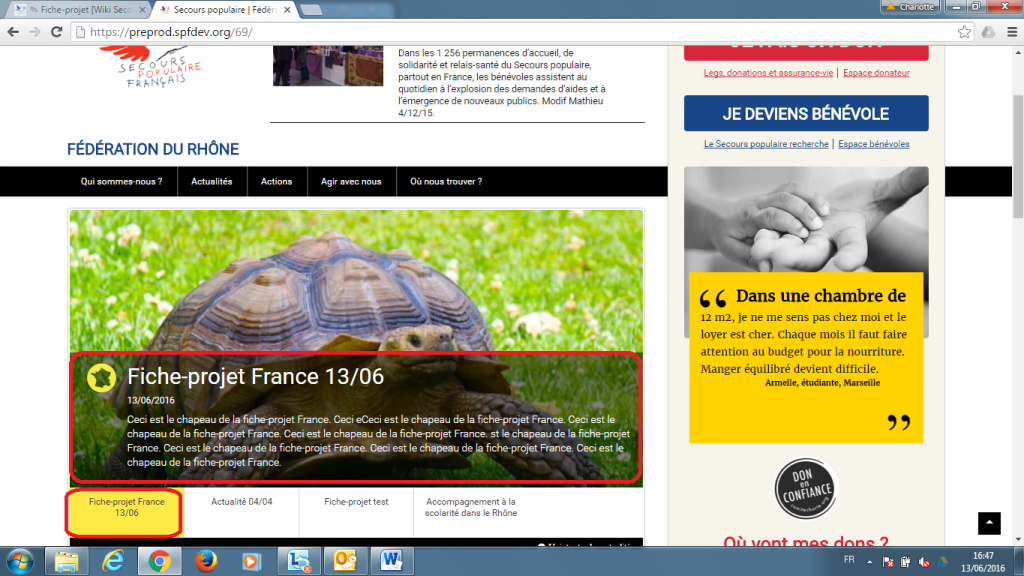Viewport: 1024px width, 576px height.
Task: Click the Charlotte user profile button
Action: point(912,7)
